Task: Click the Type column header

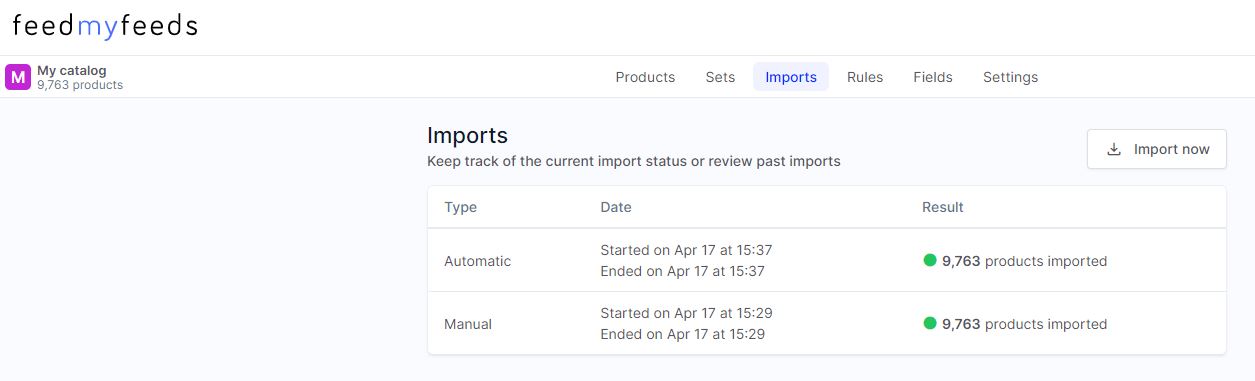Action: [x=460, y=207]
